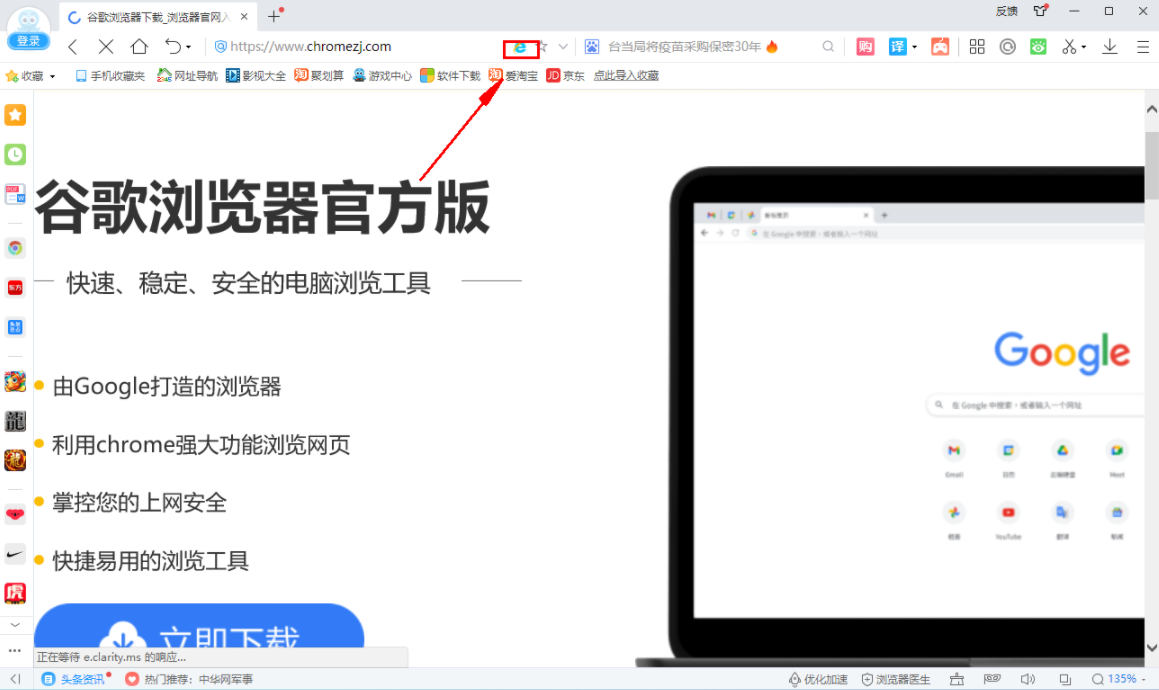The height and width of the screenshot is (690, 1159).
Task: Open the game center controller icon
Action: click(x=940, y=46)
